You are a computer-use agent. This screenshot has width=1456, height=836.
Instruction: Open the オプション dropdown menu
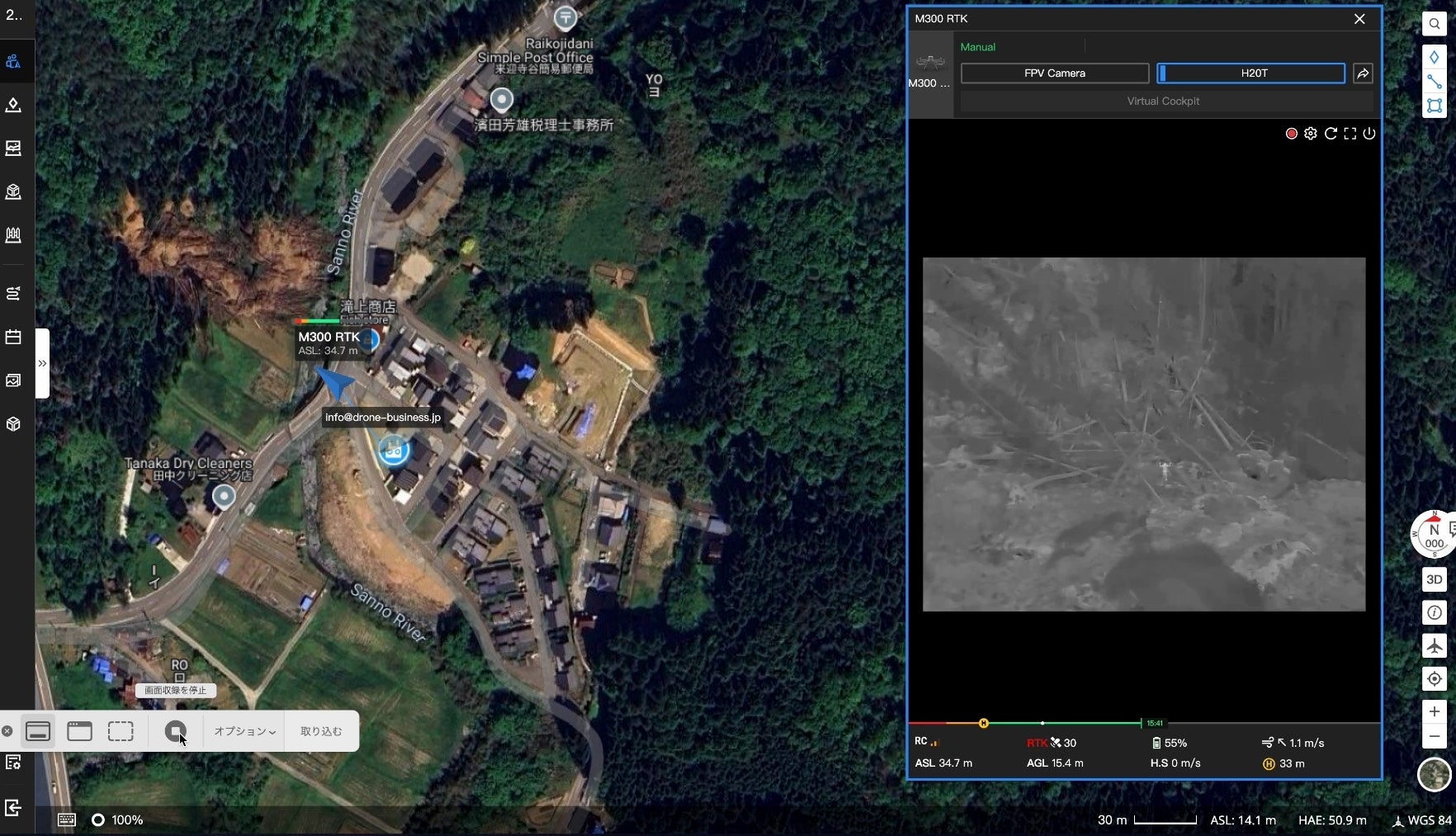244,731
